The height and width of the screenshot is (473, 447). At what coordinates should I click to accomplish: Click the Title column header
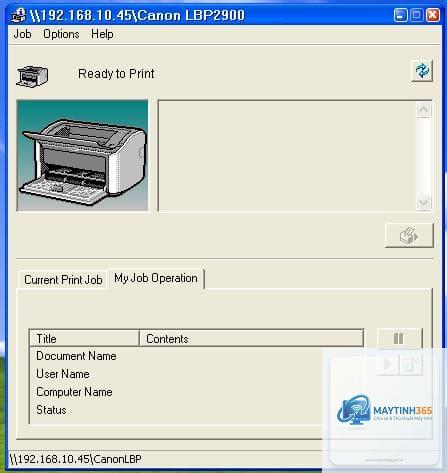[x=84, y=339]
